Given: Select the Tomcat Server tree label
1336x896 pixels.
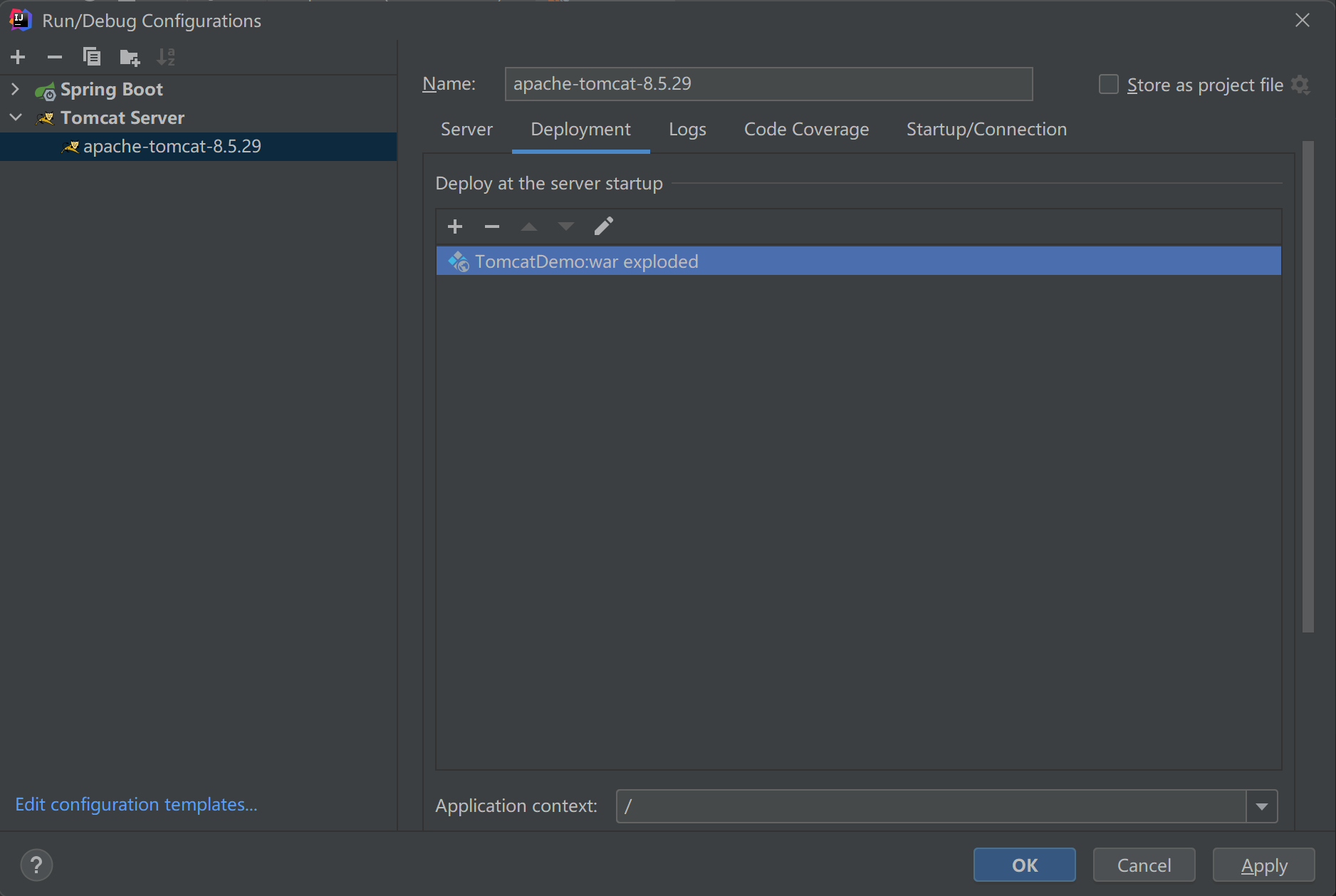Looking at the screenshot, I should click(x=122, y=118).
